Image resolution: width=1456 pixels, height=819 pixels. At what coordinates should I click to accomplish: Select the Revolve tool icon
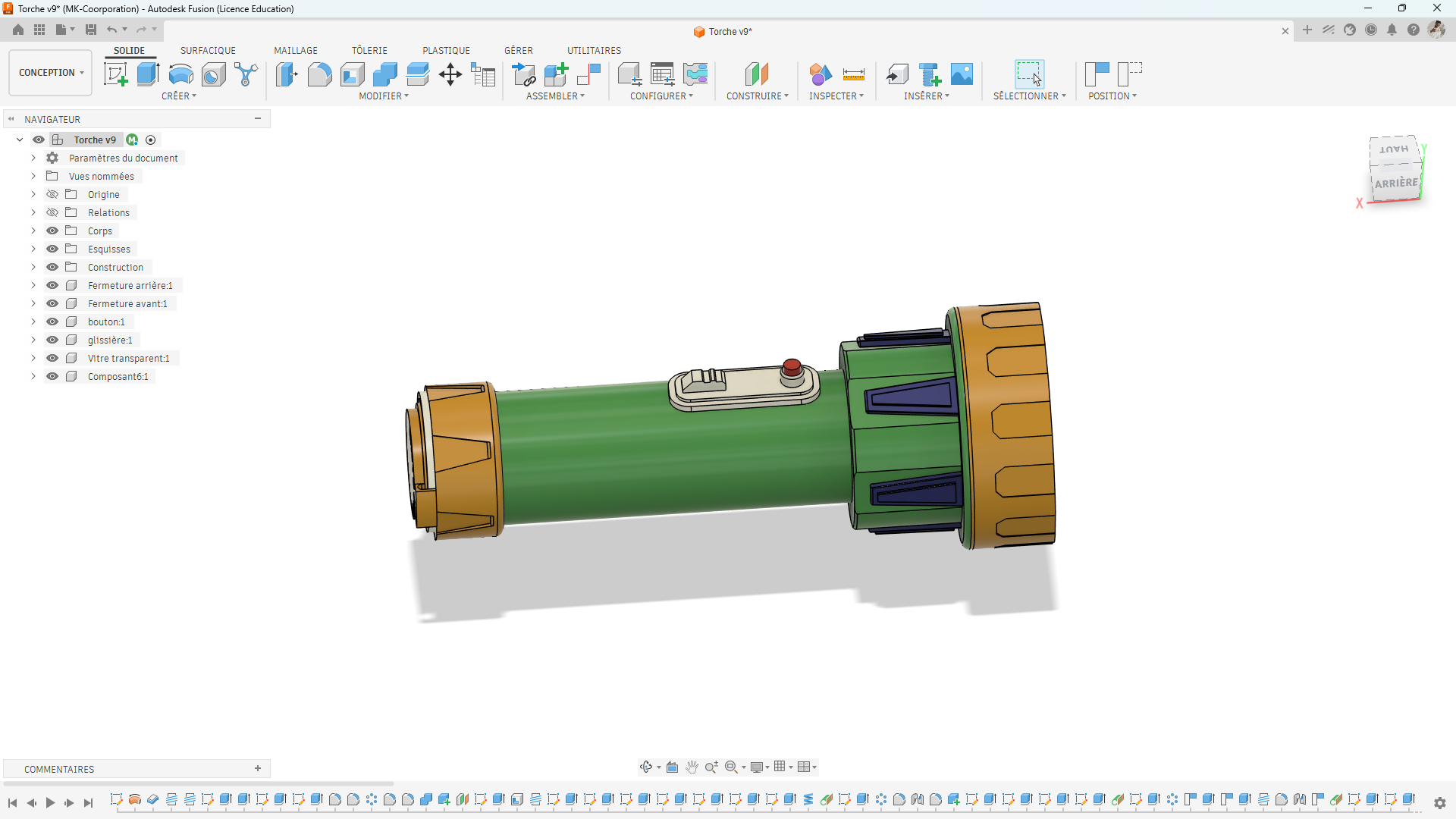tap(180, 74)
